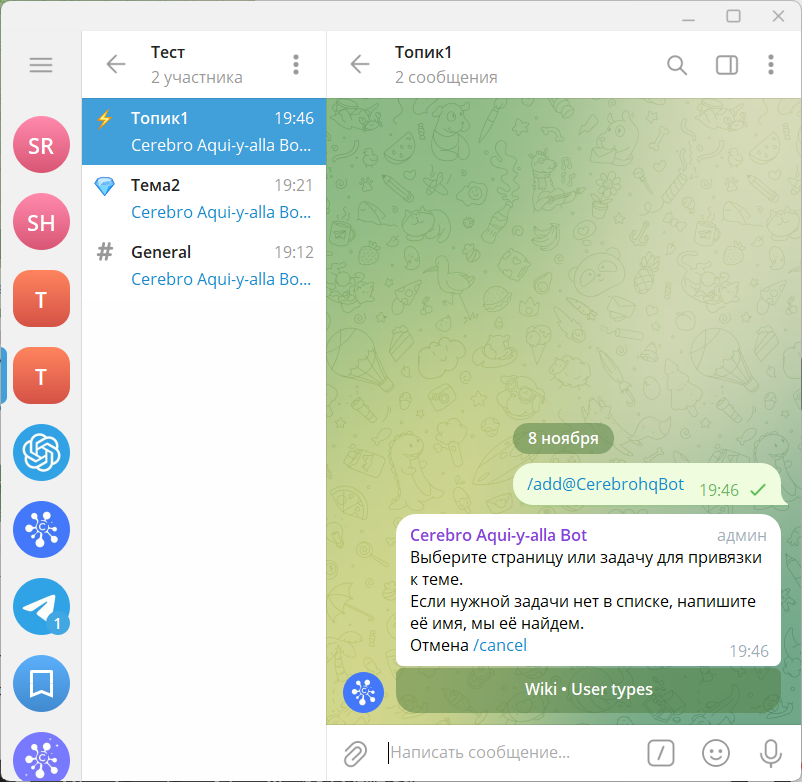Open Saved Messages bookmark avatar
This screenshot has width=802, height=782.
coord(41,684)
